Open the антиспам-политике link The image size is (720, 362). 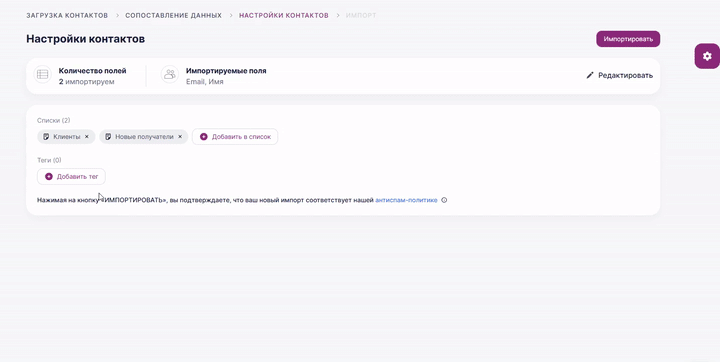pos(406,200)
